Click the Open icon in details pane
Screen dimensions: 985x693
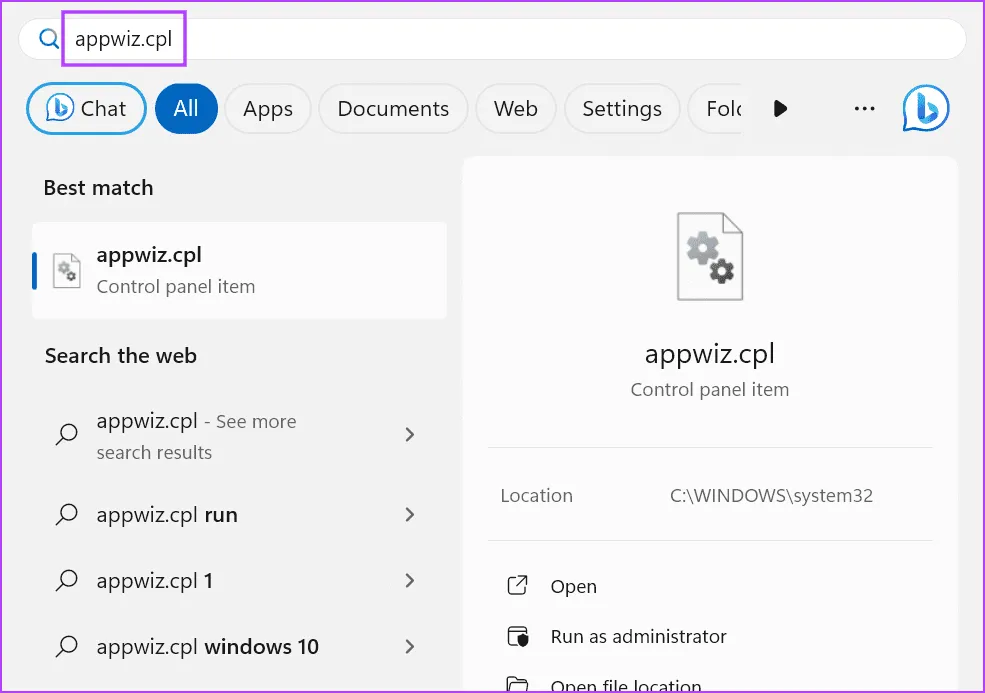pos(517,587)
